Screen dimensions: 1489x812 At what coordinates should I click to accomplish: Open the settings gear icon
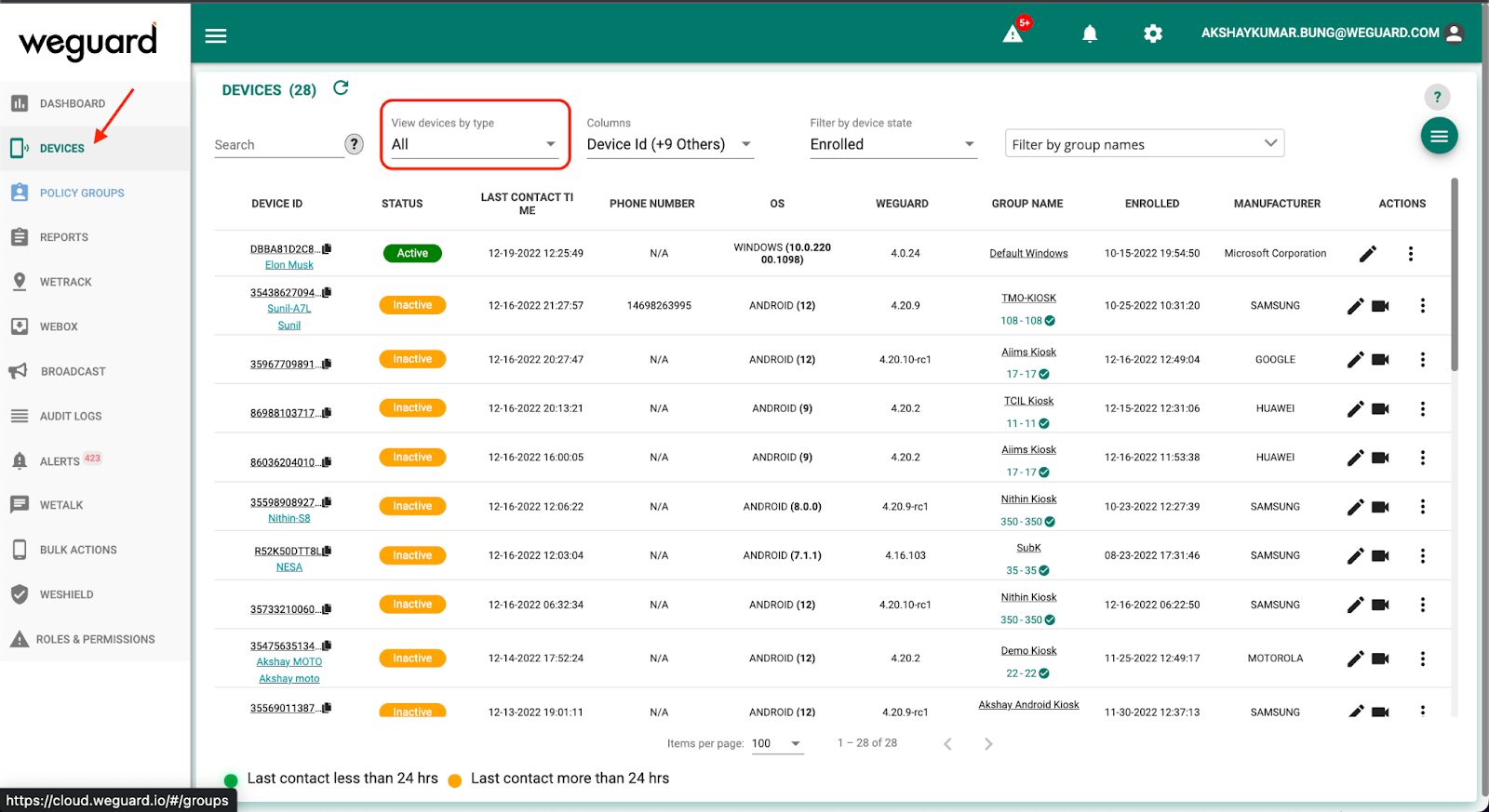pyautogui.click(x=1153, y=34)
